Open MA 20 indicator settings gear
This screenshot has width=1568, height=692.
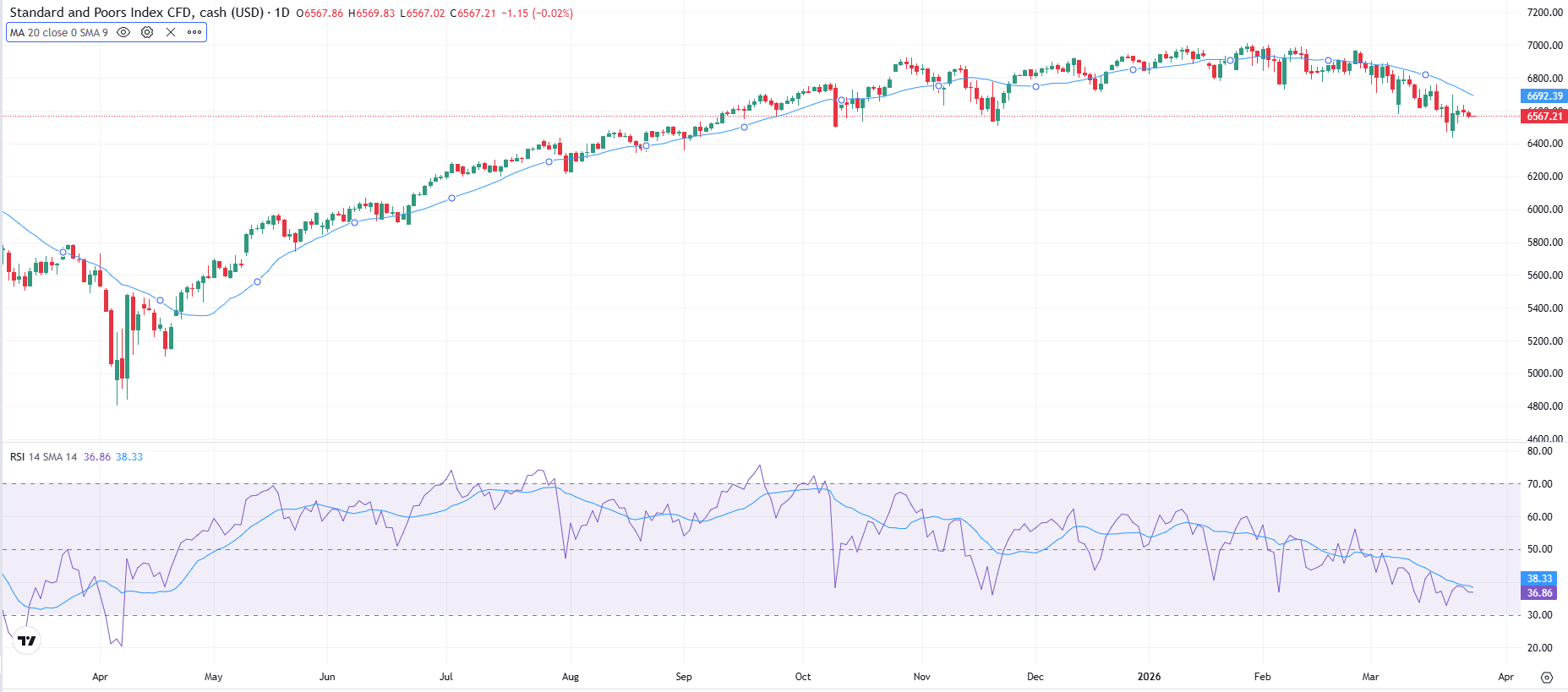pyautogui.click(x=147, y=32)
